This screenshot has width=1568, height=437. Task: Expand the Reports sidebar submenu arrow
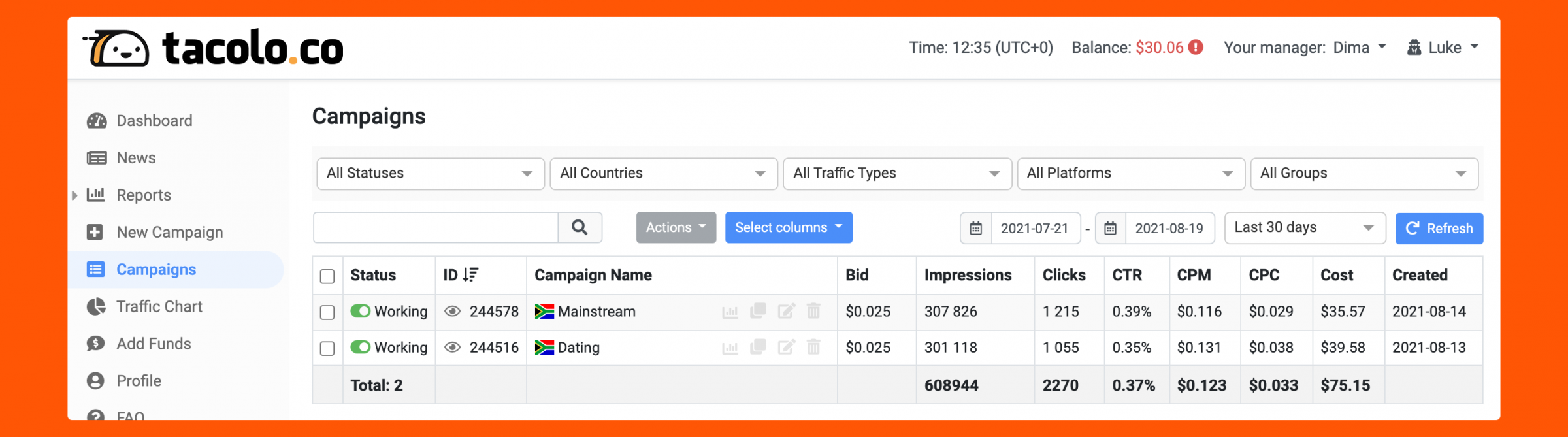[74, 195]
